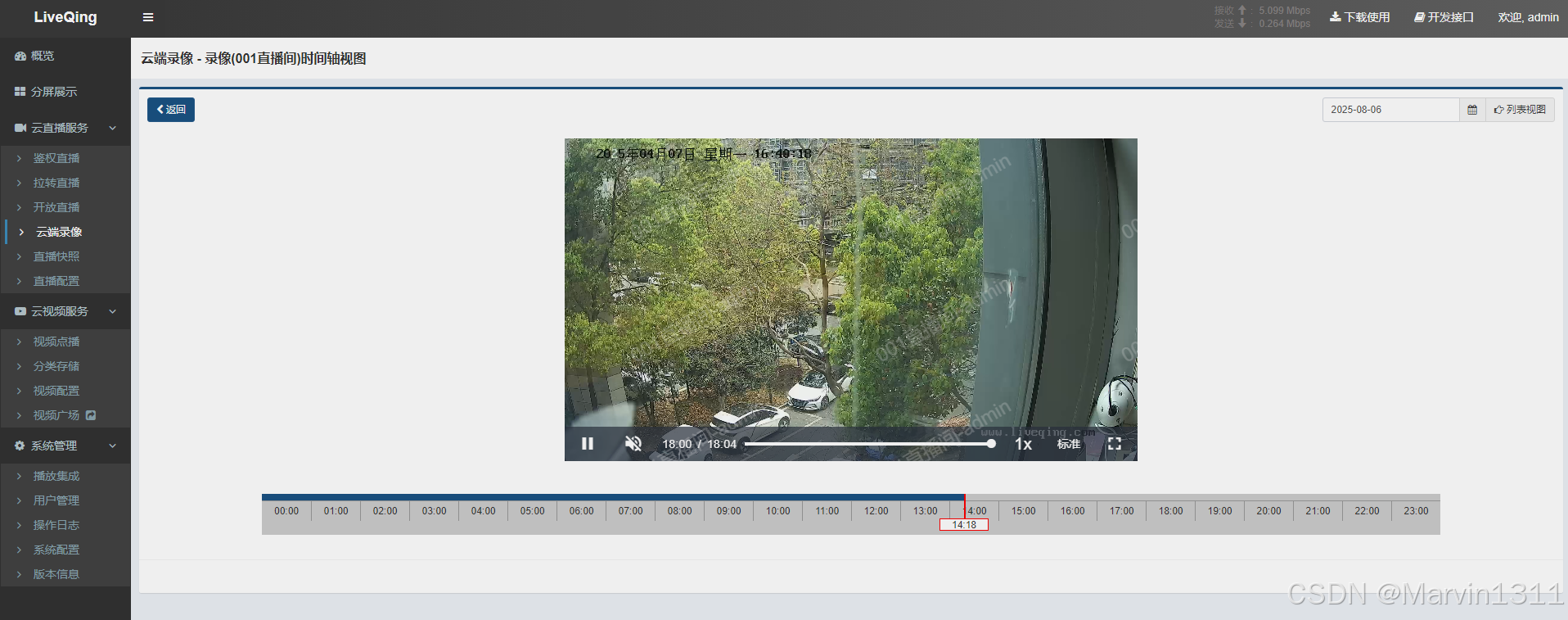Jump to 16:00 on timeline
Viewport: 1568px width, 620px height.
[x=1072, y=511]
